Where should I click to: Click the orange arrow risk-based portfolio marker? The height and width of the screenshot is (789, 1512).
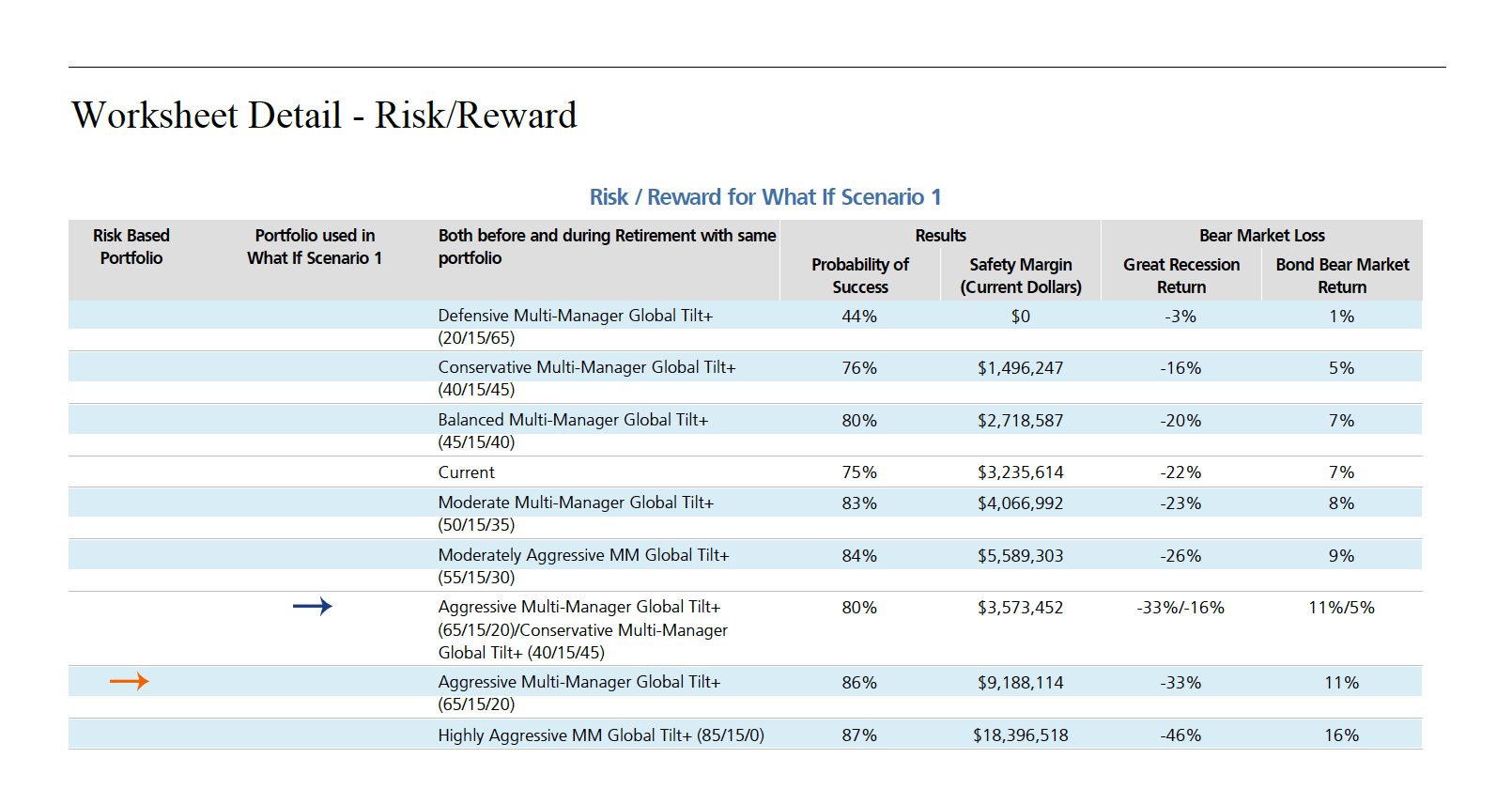130,682
